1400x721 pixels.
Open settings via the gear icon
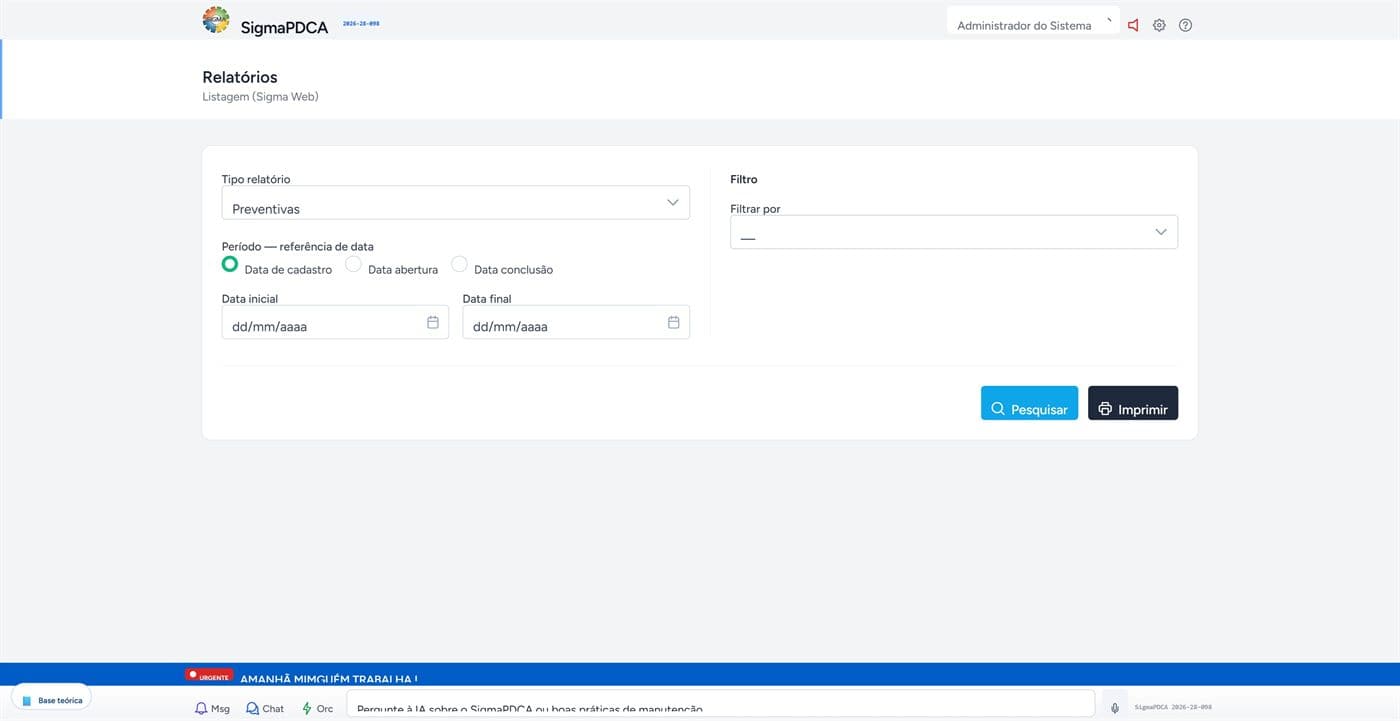(1159, 25)
